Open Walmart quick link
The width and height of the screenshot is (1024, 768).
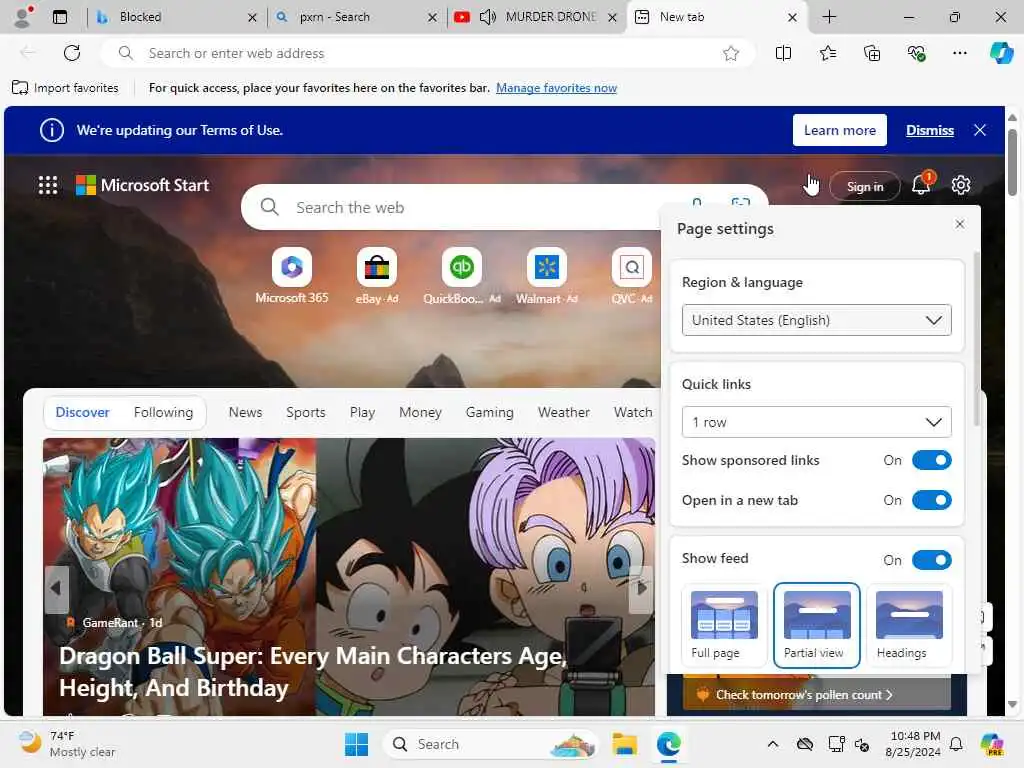547,276
